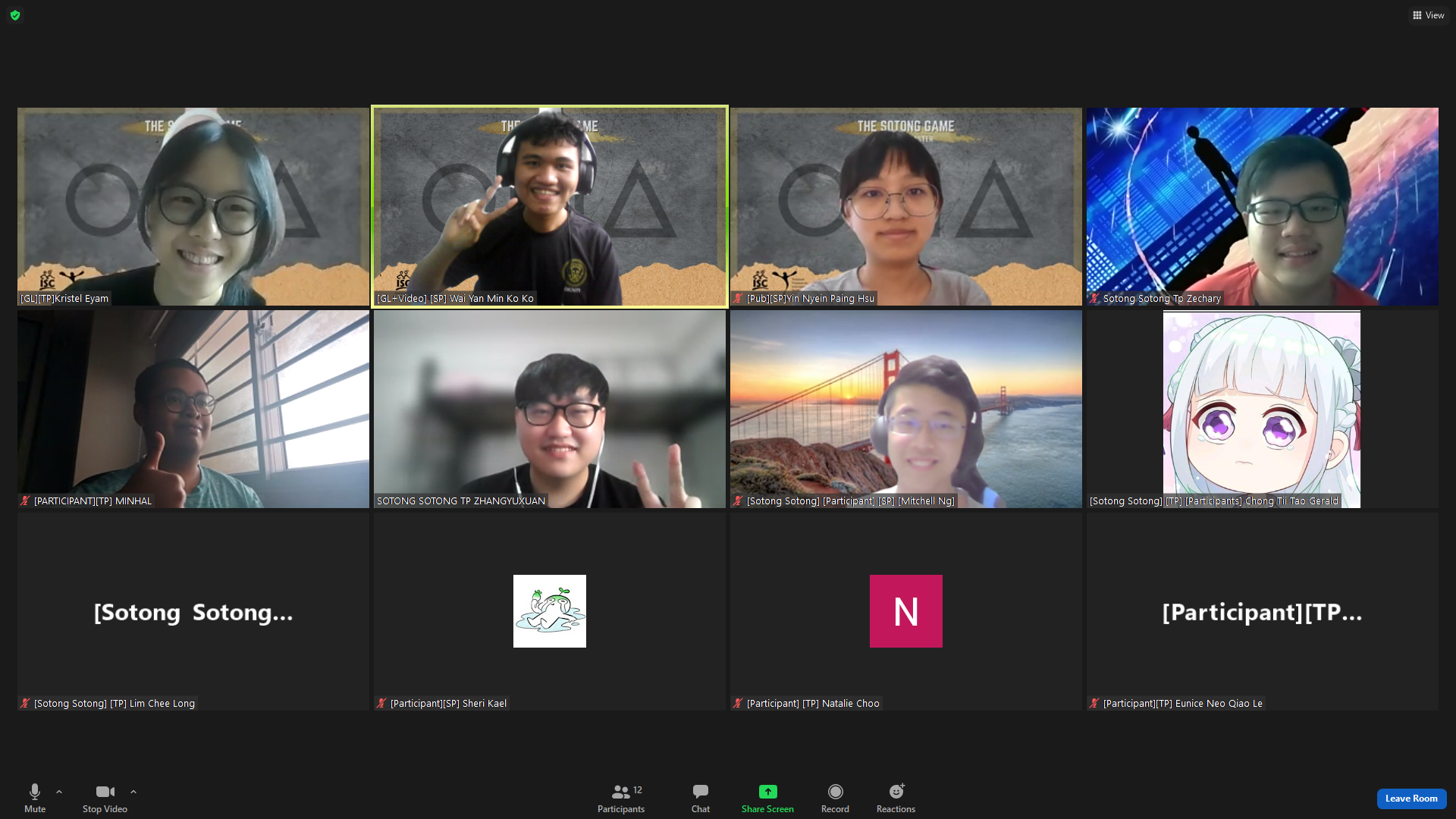Start recording with the Record icon

[x=835, y=792]
